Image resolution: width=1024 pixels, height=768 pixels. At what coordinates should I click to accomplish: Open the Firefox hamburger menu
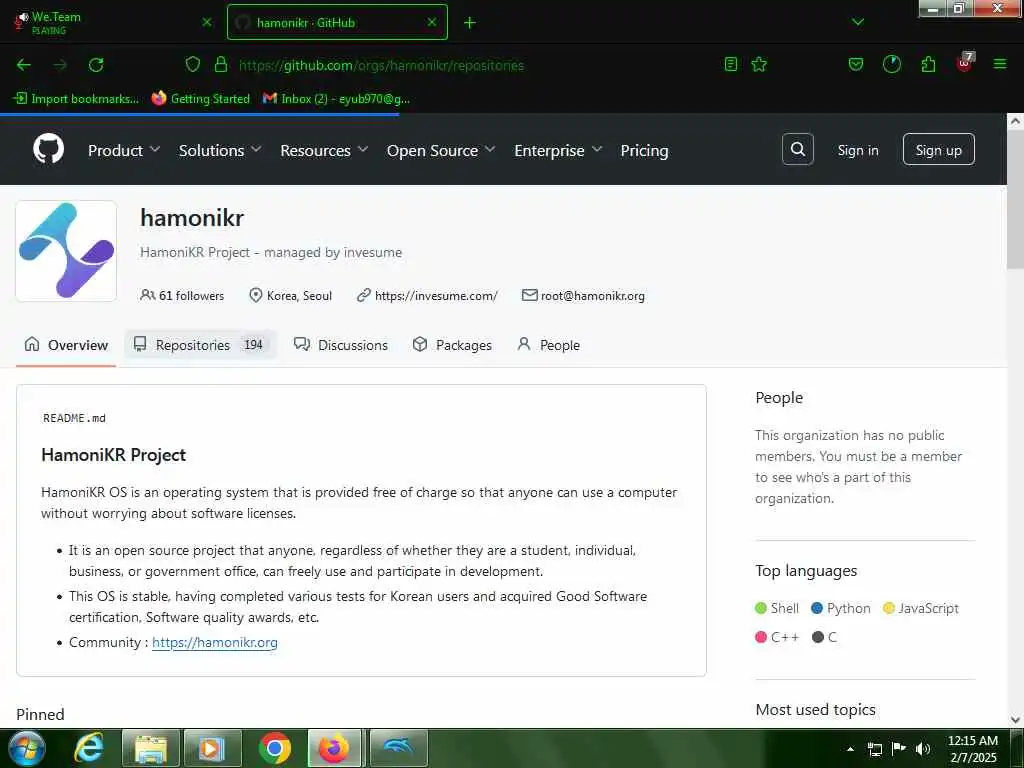[x=1000, y=64]
